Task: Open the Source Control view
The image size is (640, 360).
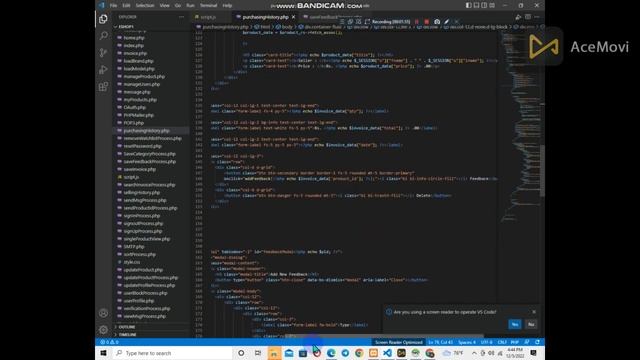Action: coord(103,53)
